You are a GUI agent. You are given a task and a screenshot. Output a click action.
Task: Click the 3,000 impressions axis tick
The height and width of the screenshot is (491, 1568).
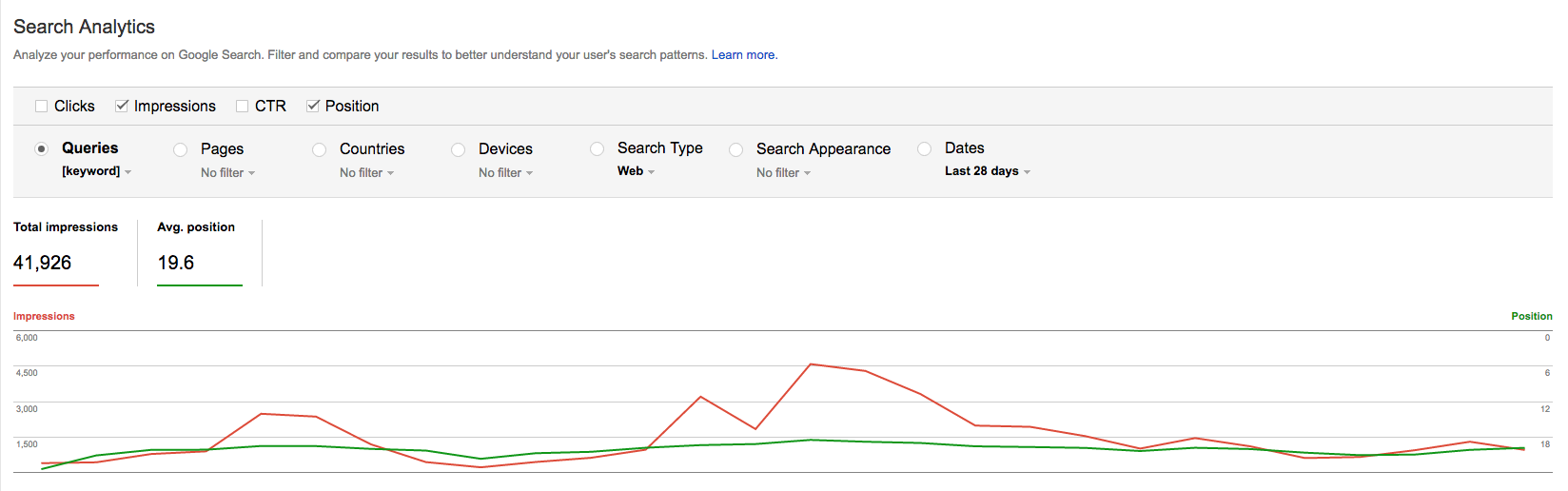click(x=27, y=409)
